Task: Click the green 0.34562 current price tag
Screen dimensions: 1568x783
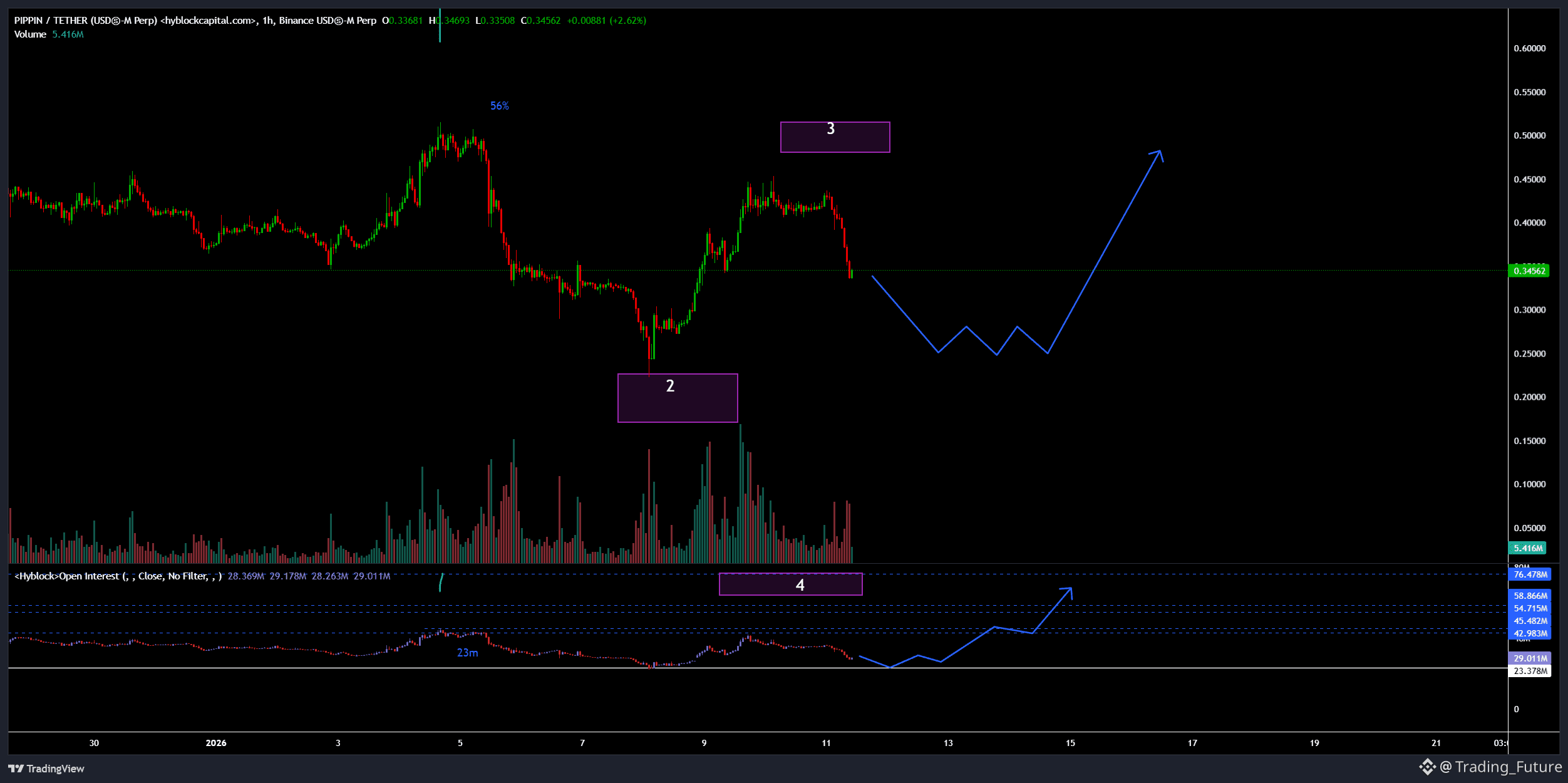Action: (x=1529, y=271)
